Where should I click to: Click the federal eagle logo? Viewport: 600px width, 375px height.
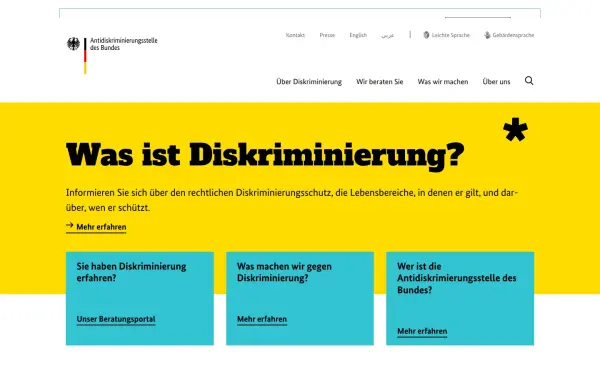(x=73, y=44)
